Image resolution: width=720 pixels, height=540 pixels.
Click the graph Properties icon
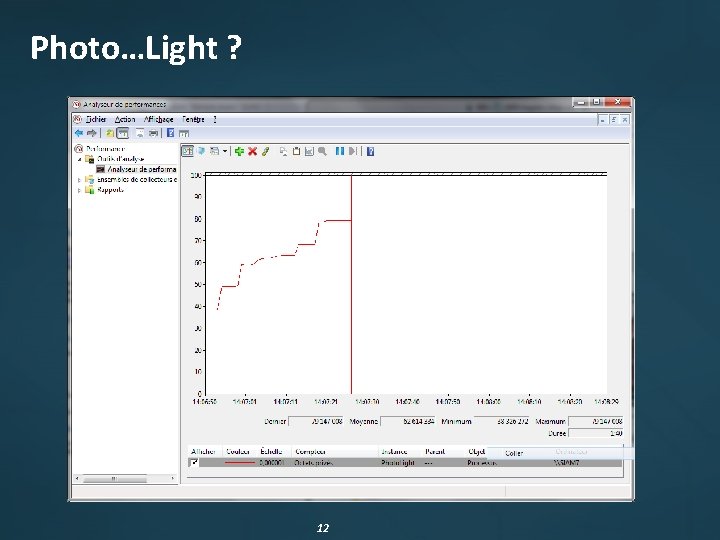(309, 151)
